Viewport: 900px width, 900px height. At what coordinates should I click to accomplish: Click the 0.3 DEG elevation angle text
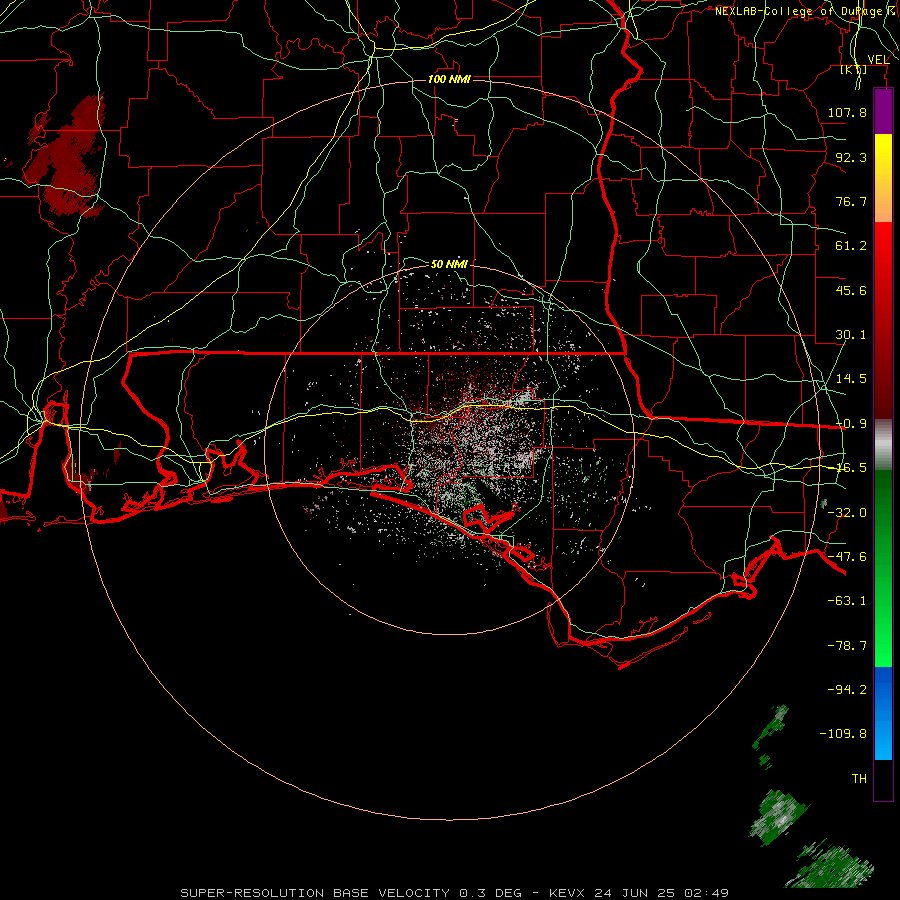click(x=490, y=893)
